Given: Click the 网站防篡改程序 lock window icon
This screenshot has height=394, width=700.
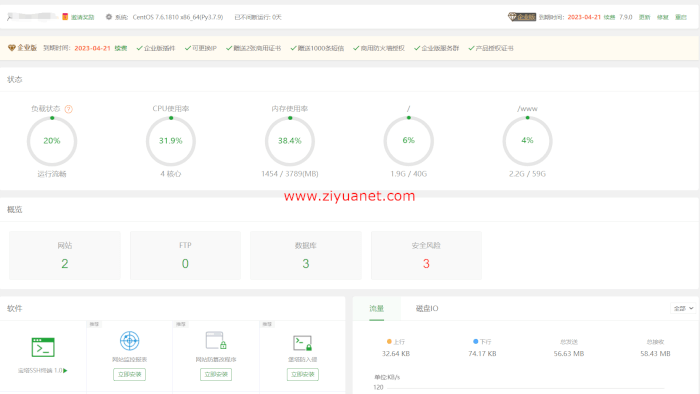Looking at the screenshot, I should pos(216,340).
